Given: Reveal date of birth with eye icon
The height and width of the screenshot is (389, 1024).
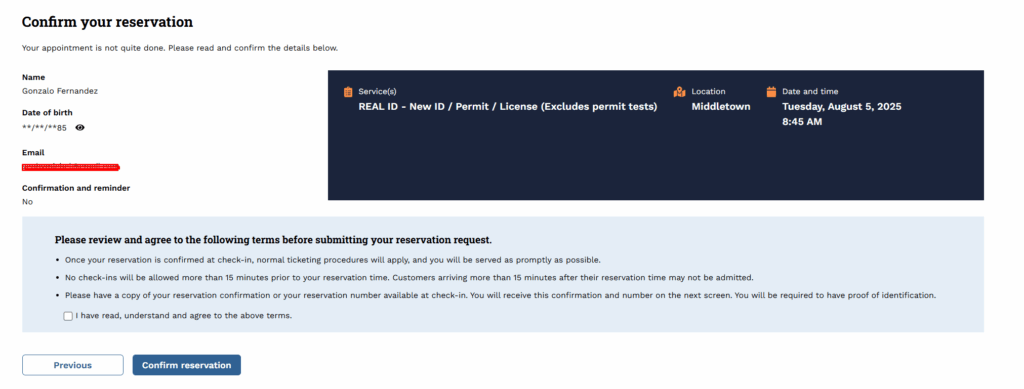Looking at the screenshot, I should [x=80, y=128].
